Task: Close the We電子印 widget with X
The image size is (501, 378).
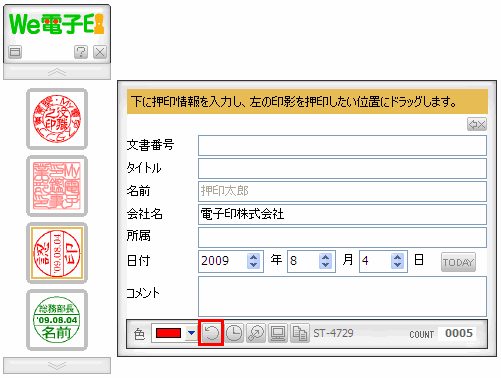Action: click(100, 52)
